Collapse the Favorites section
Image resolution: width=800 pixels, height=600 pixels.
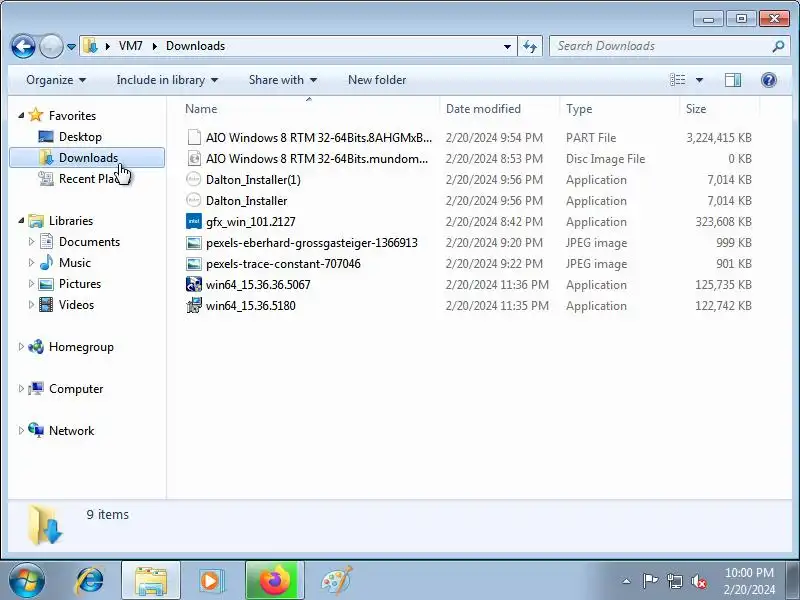tap(21, 115)
